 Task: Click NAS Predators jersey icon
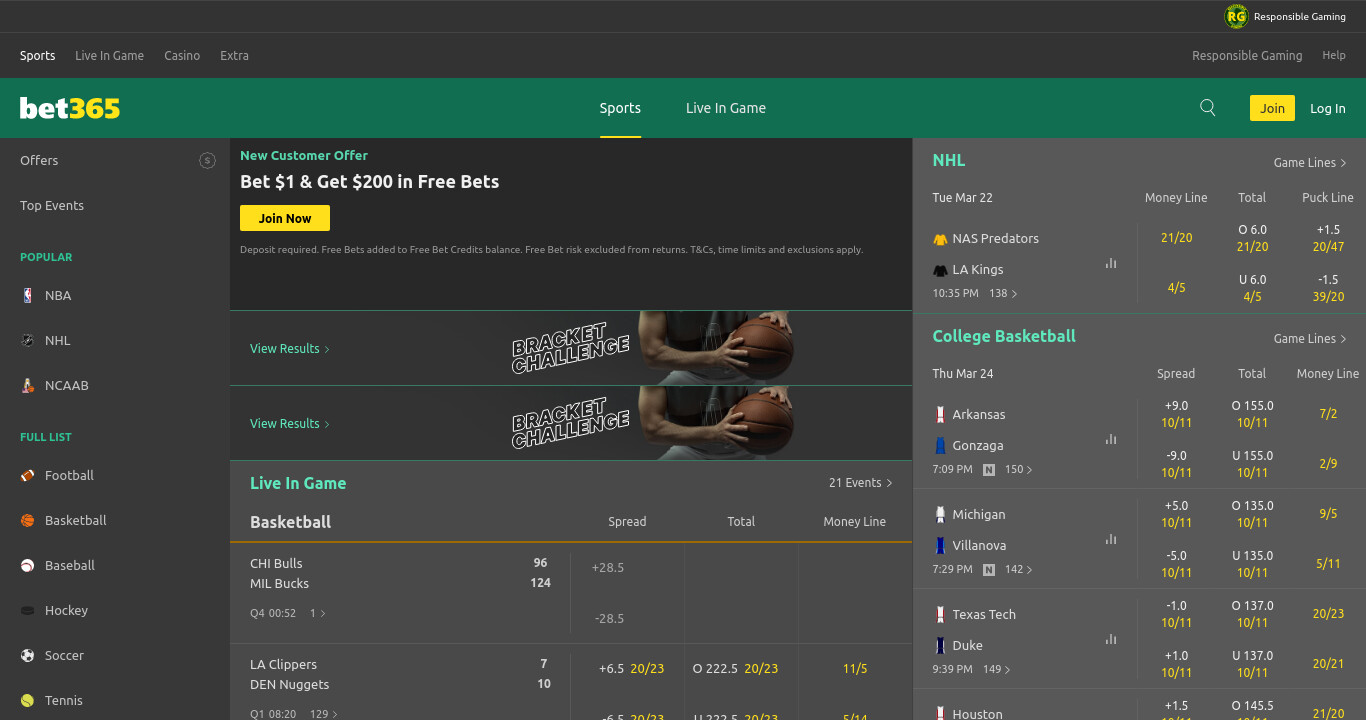940,239
